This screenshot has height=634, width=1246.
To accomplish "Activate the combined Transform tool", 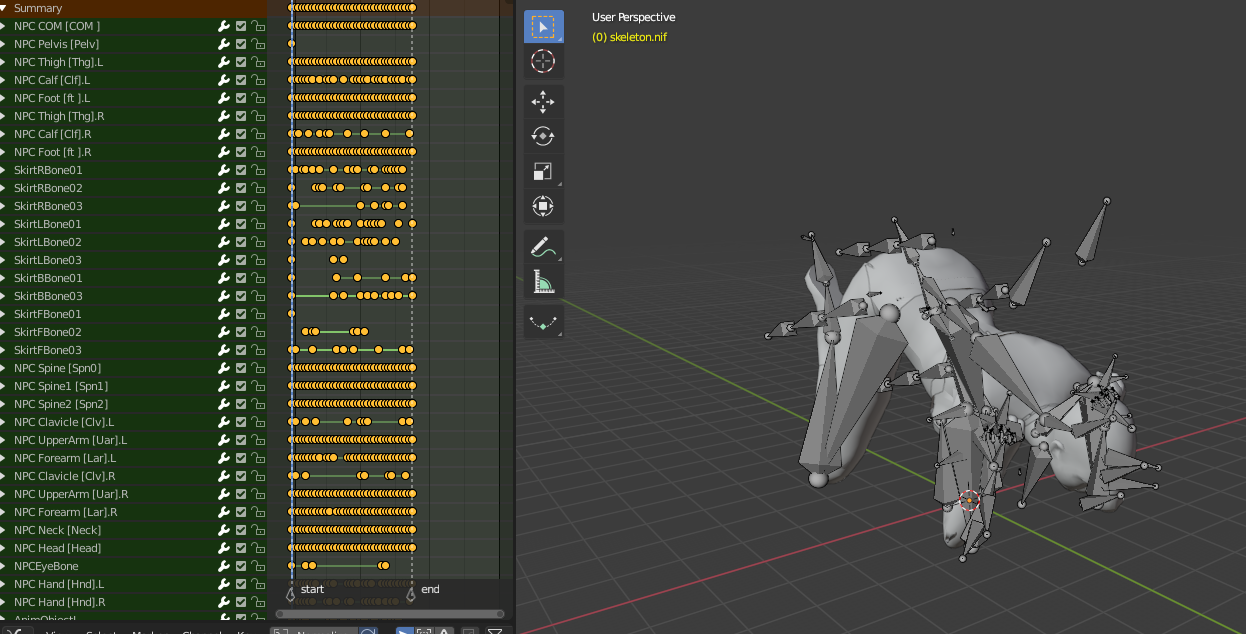I will 543,206.
